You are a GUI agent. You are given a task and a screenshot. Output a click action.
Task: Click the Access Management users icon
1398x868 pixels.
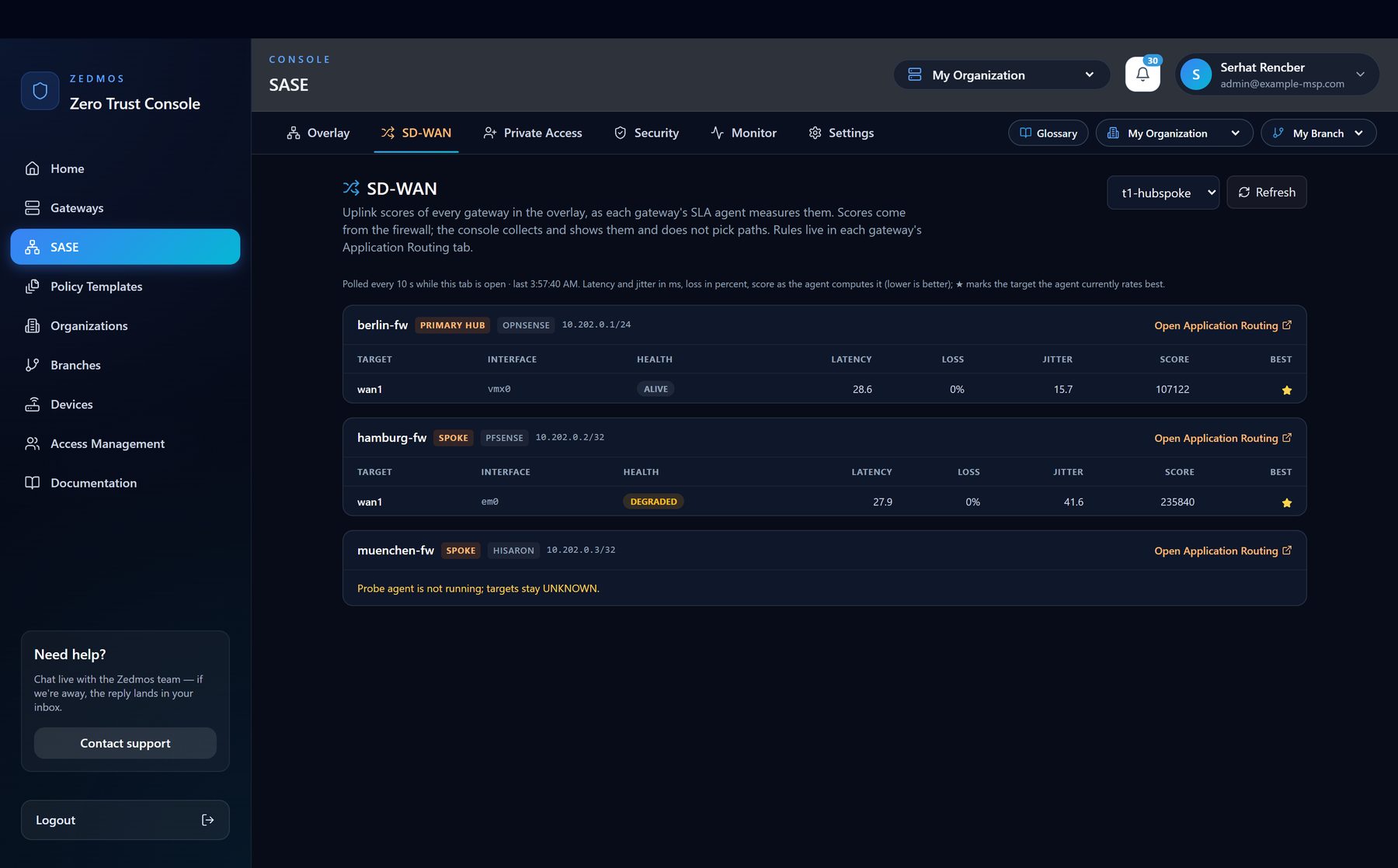click(x=32, y=443)
